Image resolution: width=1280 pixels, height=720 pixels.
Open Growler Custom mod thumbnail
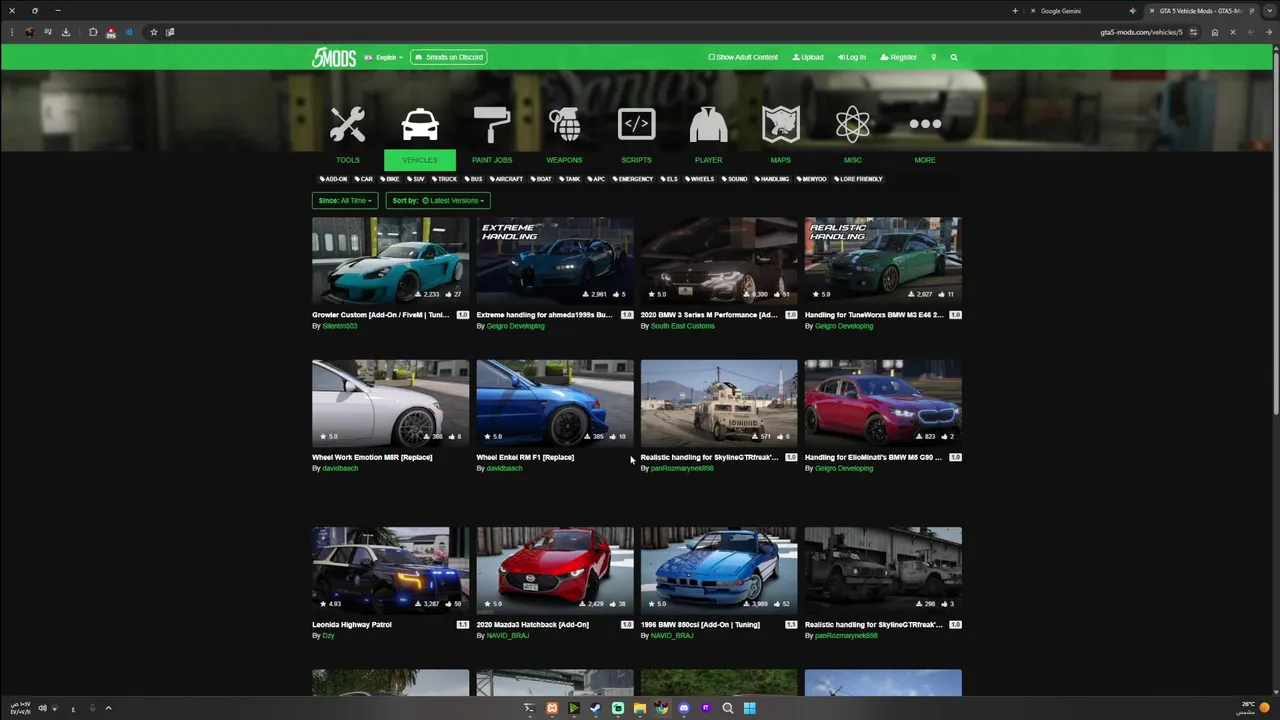[x=390, y=261]
